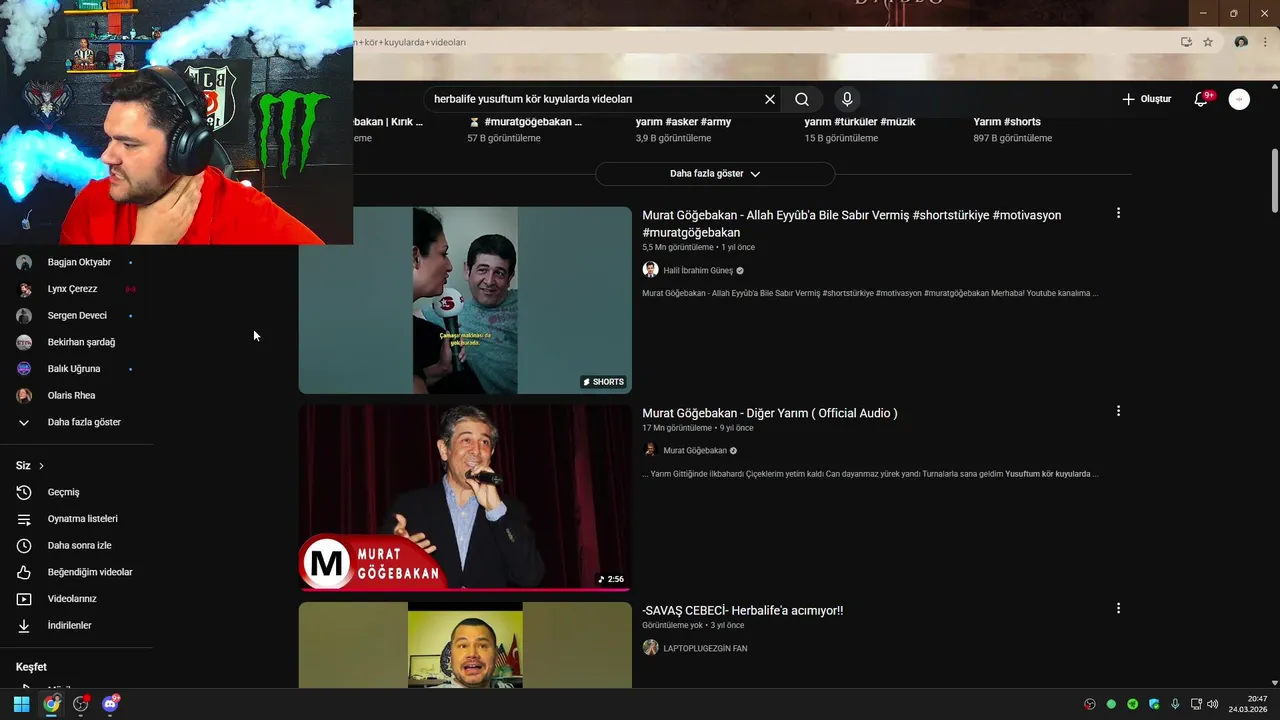This screenshot has height=720, width=1280.
Task: Open volume control in the system tray
Action: (1212, 704)
